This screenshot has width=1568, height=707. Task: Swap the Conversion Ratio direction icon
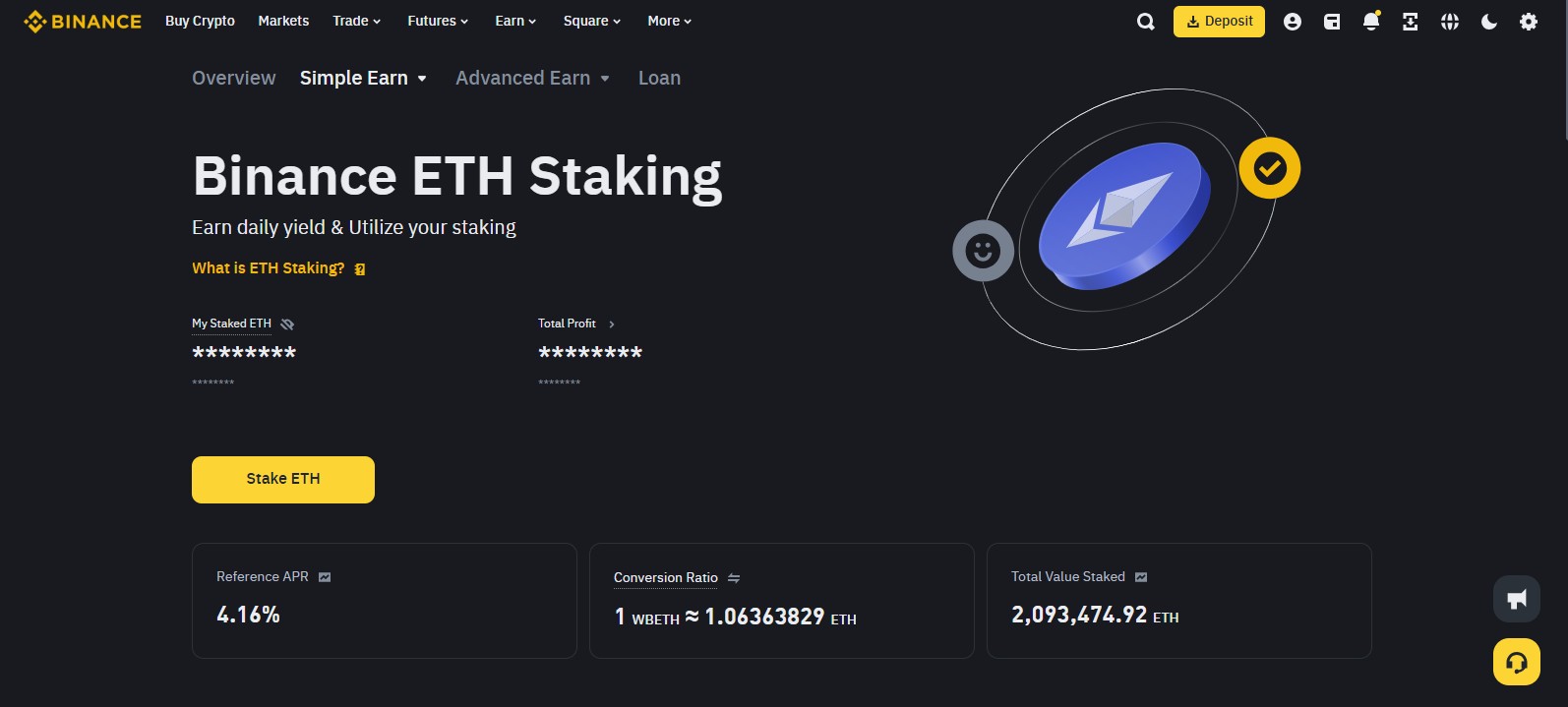click(x=734, y=578)
